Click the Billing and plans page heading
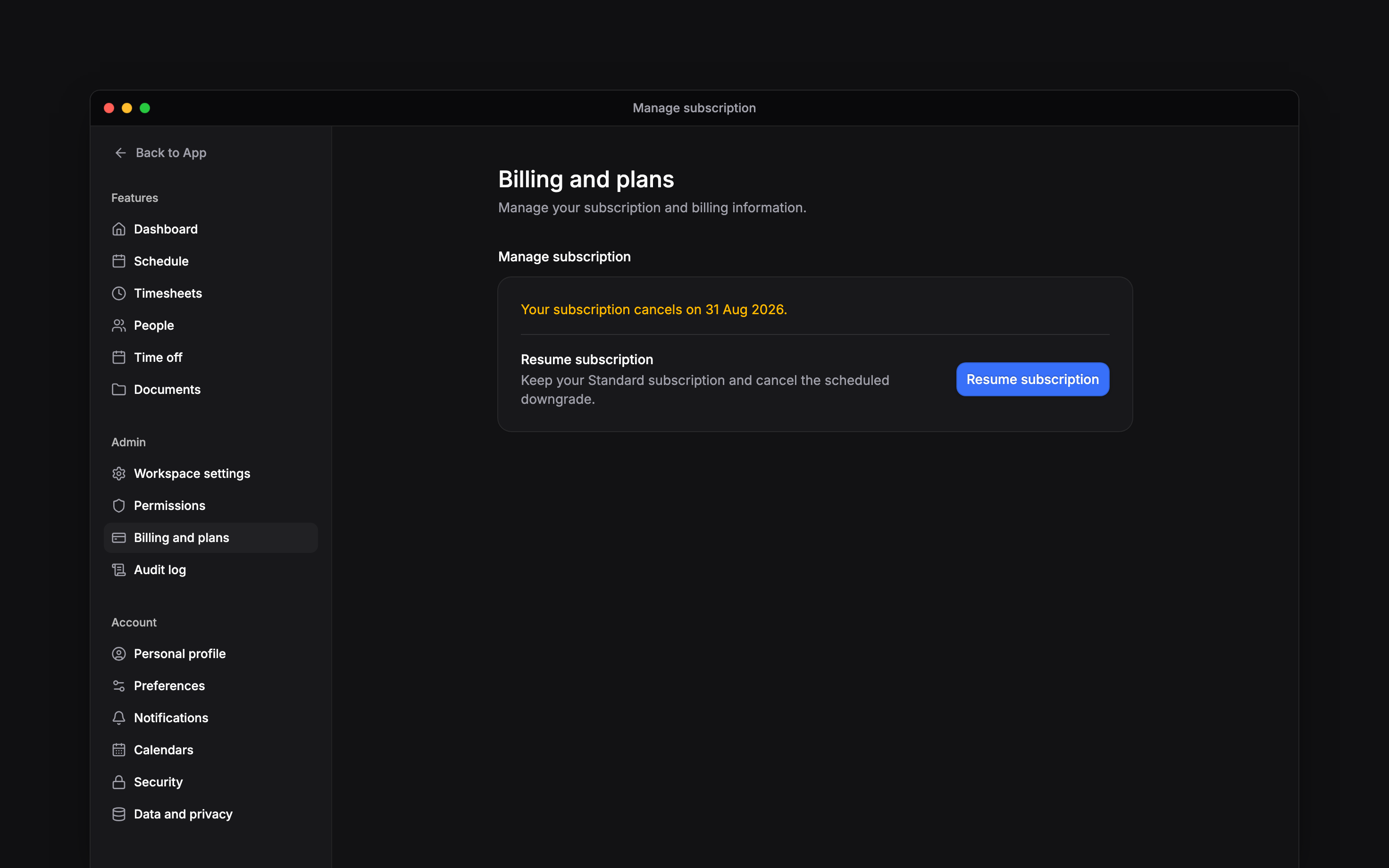The height and width of the screenshot is (868, 1389). [x=586, y=180]
